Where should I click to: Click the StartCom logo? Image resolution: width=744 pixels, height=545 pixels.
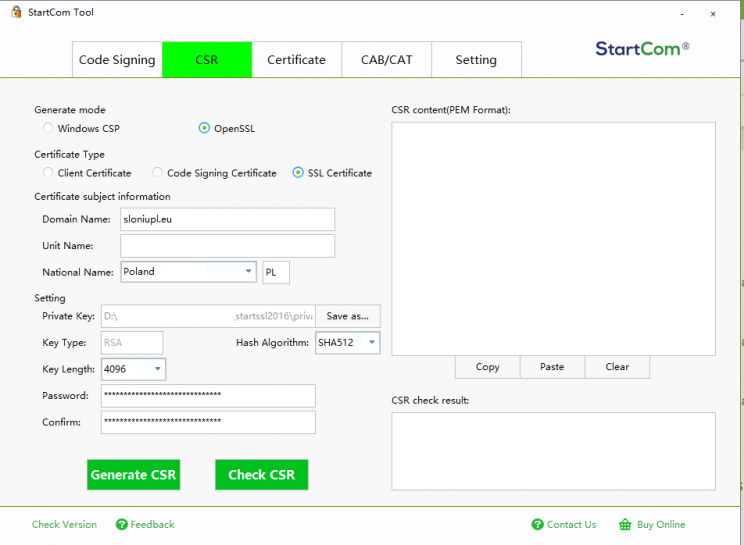[x=642, y=48]
